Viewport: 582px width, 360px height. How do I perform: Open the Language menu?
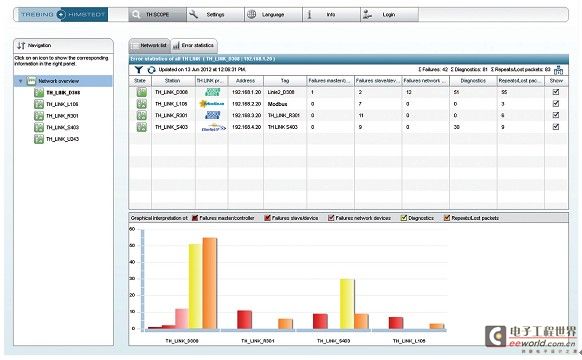273,14
